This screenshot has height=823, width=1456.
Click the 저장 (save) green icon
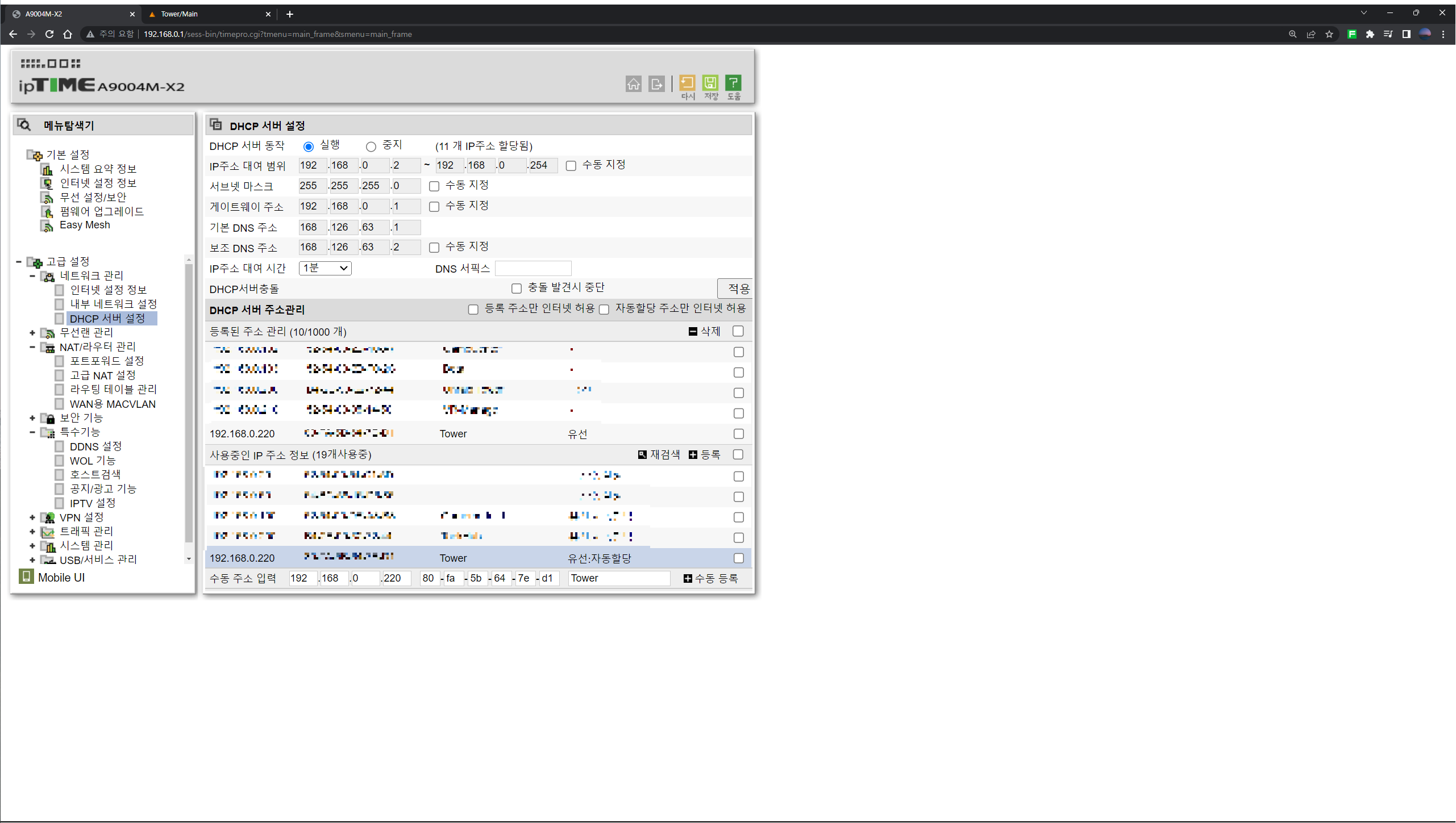(x=710, y=83)
